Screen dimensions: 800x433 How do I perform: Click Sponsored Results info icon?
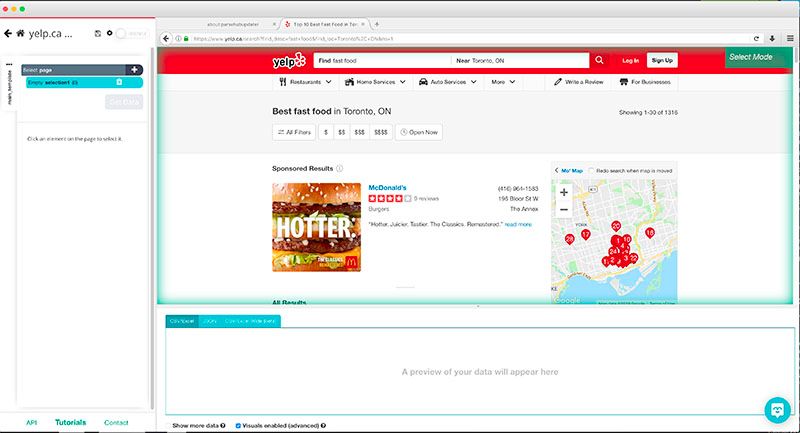[x=339, y=168]
